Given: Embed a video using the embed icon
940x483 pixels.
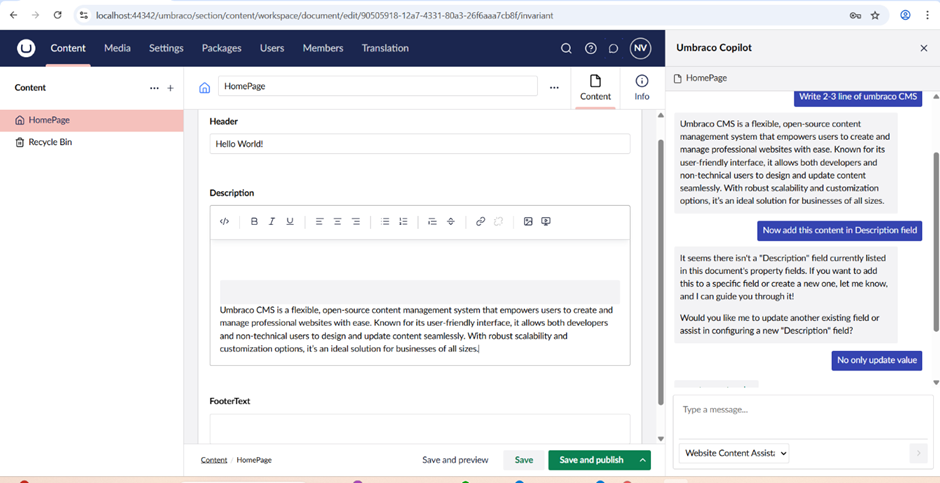Looking at the screenshot, I should (546, 222).
